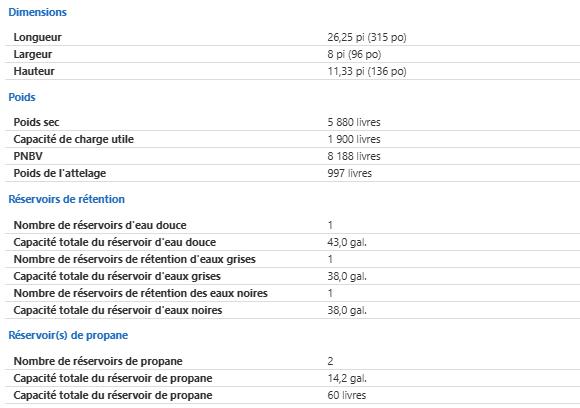Select the Hauteur row label
Screen dimensions: 580x408
tap(34, 71)
